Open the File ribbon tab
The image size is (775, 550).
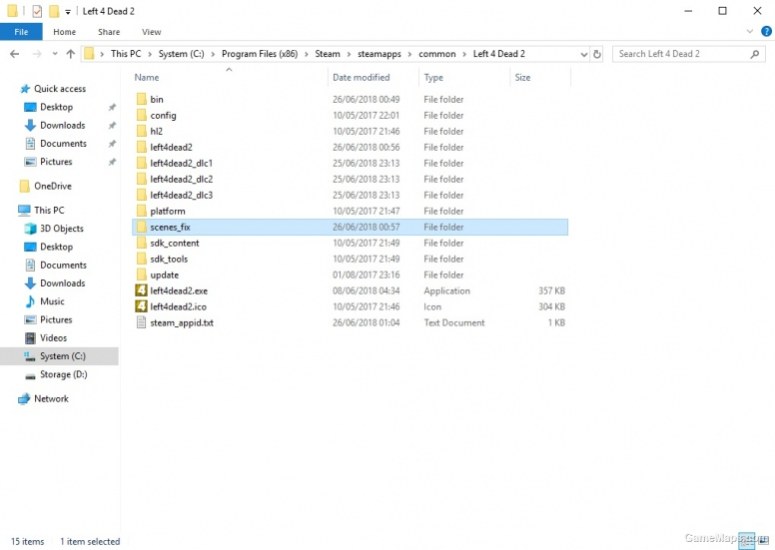tap(21, 32)
